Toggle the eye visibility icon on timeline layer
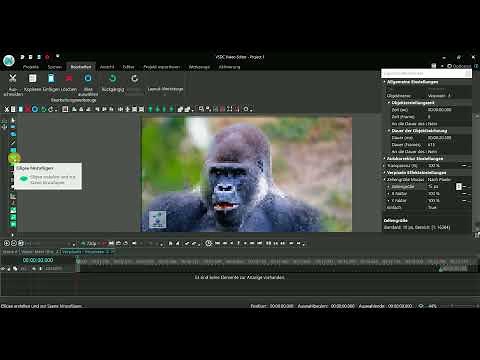 click(3, 268)
